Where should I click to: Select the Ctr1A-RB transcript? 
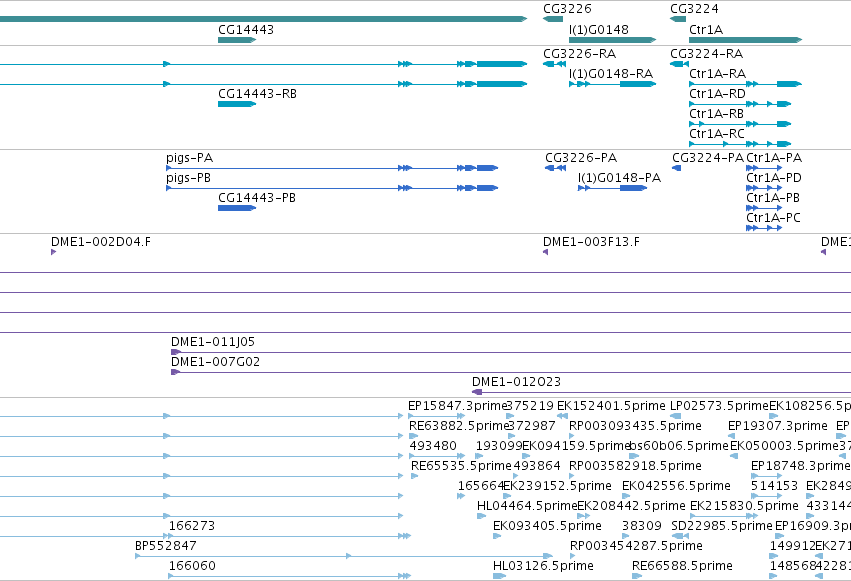coord(740,124)
